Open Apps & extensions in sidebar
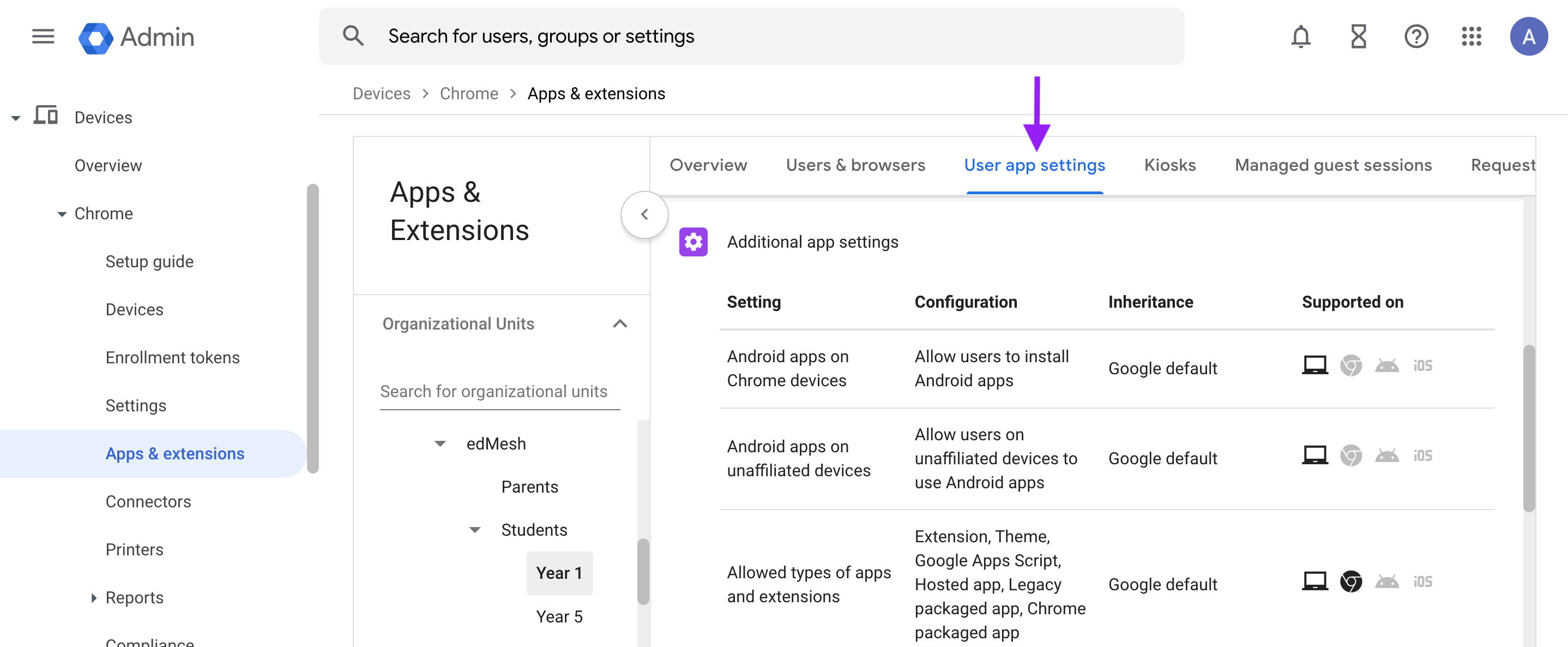This screenshot has height=647, width=1568. pyautogui.click(x=152, y=454)
